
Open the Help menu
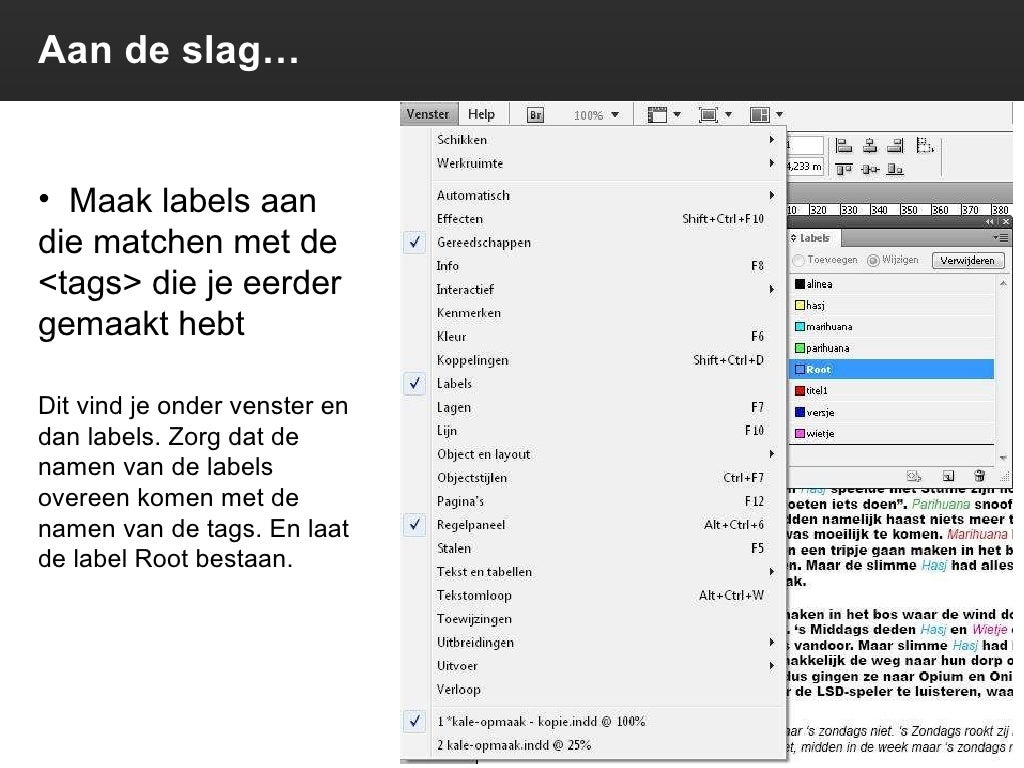pos(481,114)
